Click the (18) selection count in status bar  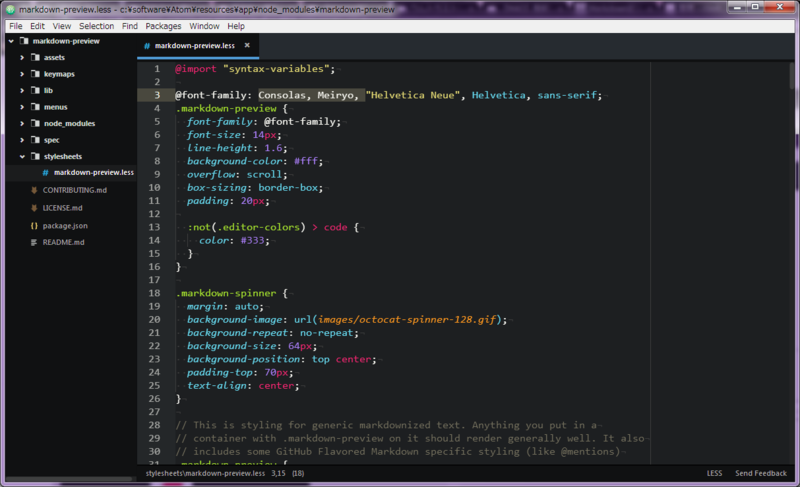(298, 473)
